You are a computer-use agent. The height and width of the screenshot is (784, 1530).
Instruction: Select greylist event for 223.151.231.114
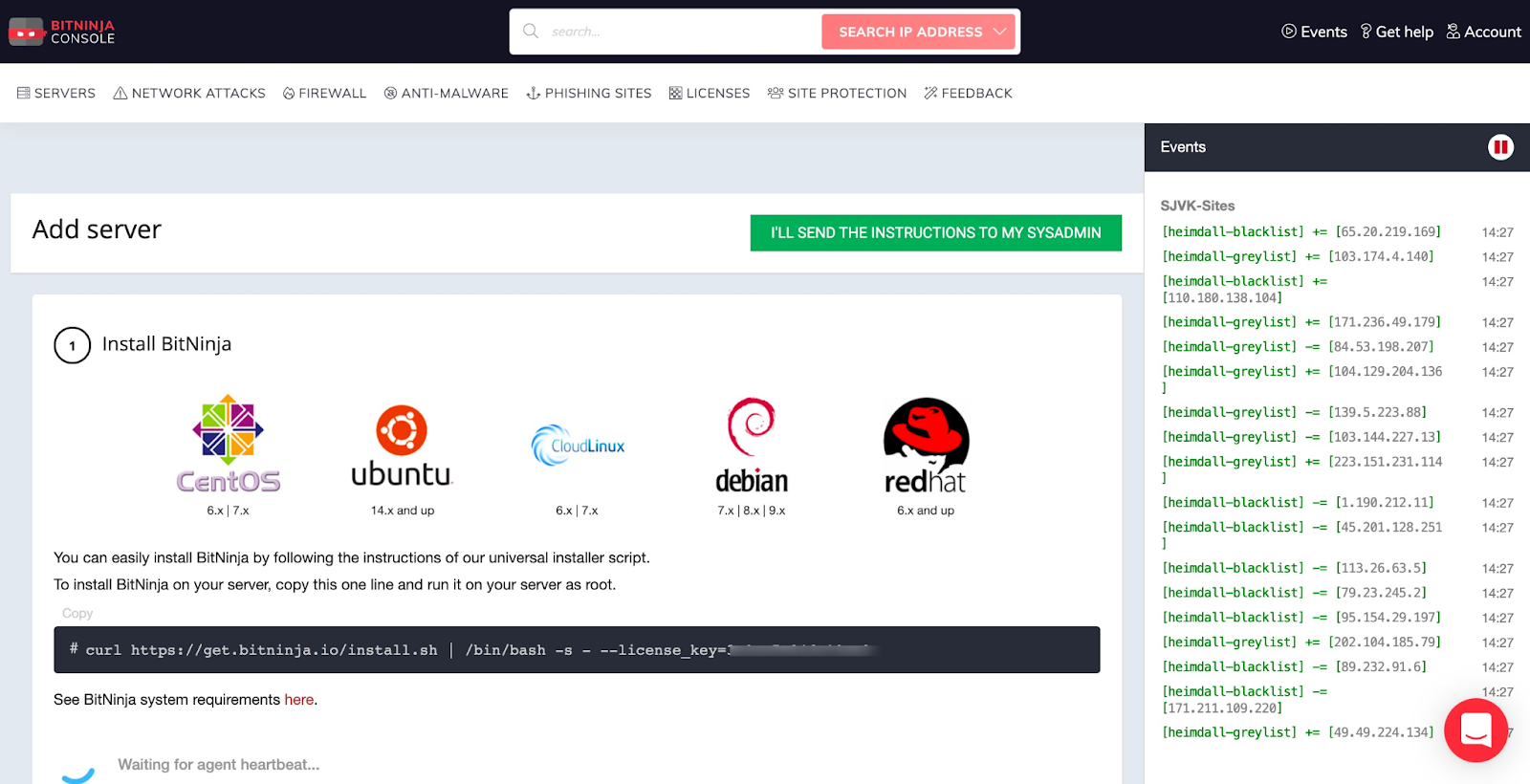[x=1302, y=469]
